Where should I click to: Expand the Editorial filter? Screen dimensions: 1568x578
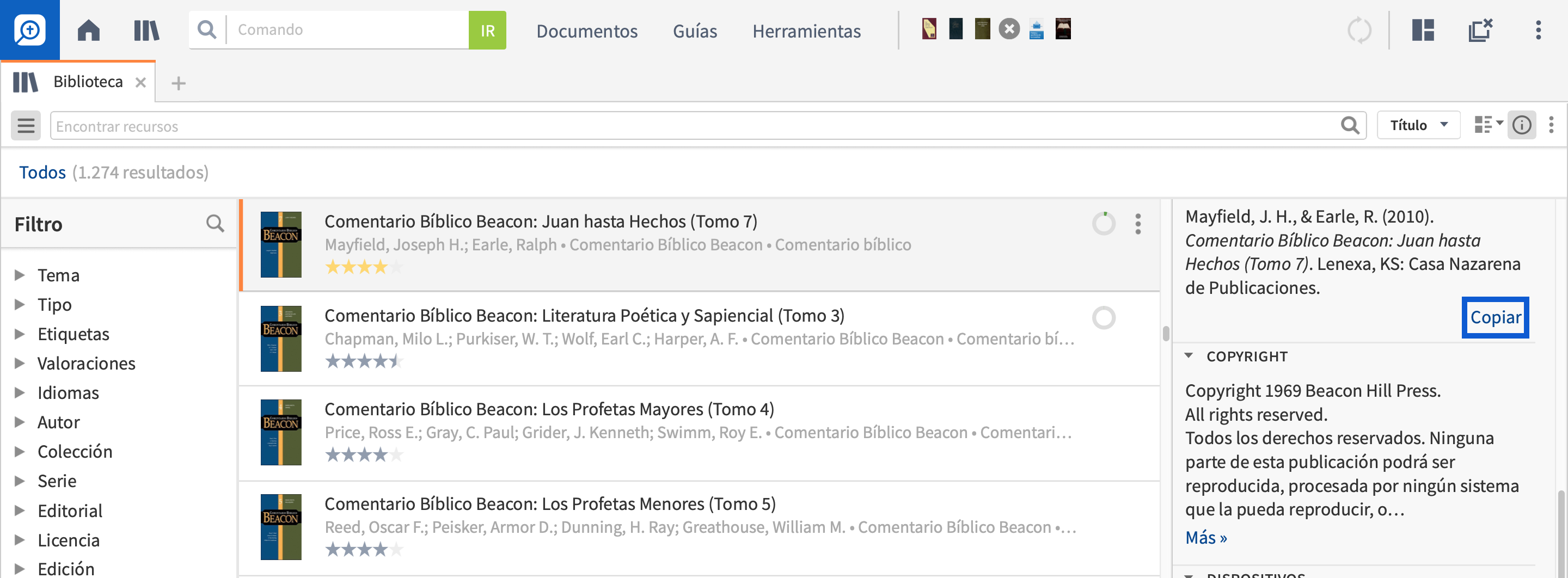[x=20, y=511]
